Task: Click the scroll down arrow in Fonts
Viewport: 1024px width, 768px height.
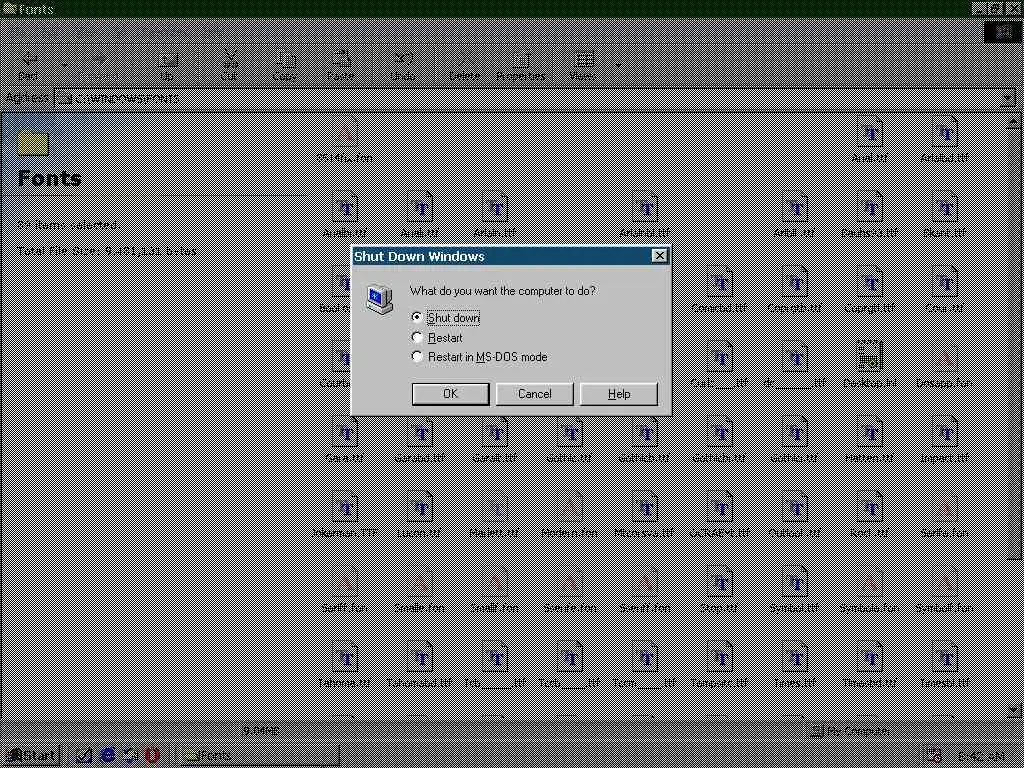Action: [x=1014, y=709]
